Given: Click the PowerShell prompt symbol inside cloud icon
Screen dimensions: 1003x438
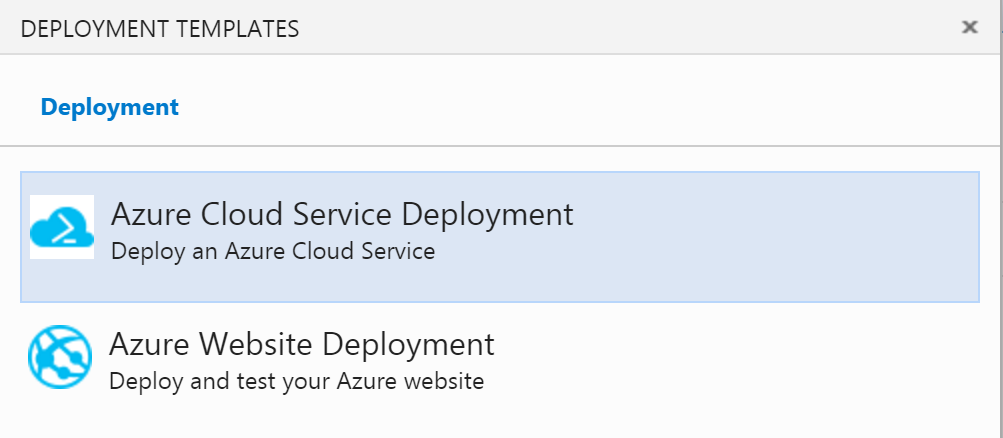Looking at the screenshot, I should pyautogui.click(x=63, y=232).
